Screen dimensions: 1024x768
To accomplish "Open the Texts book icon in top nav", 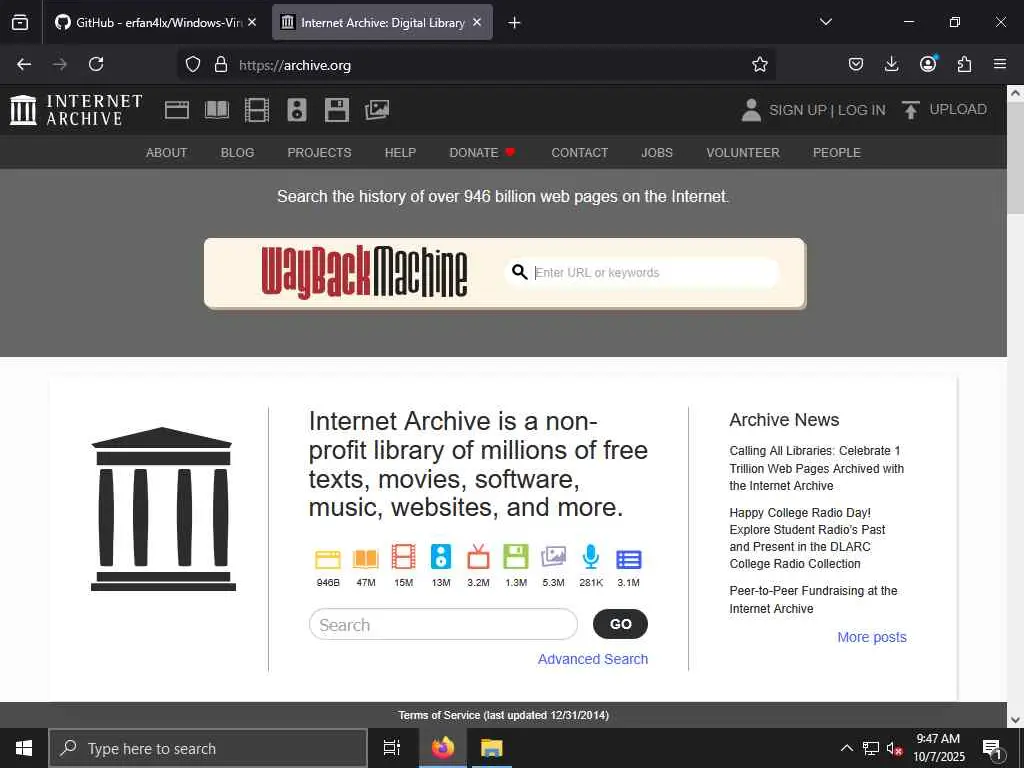I will click(217, 110).
